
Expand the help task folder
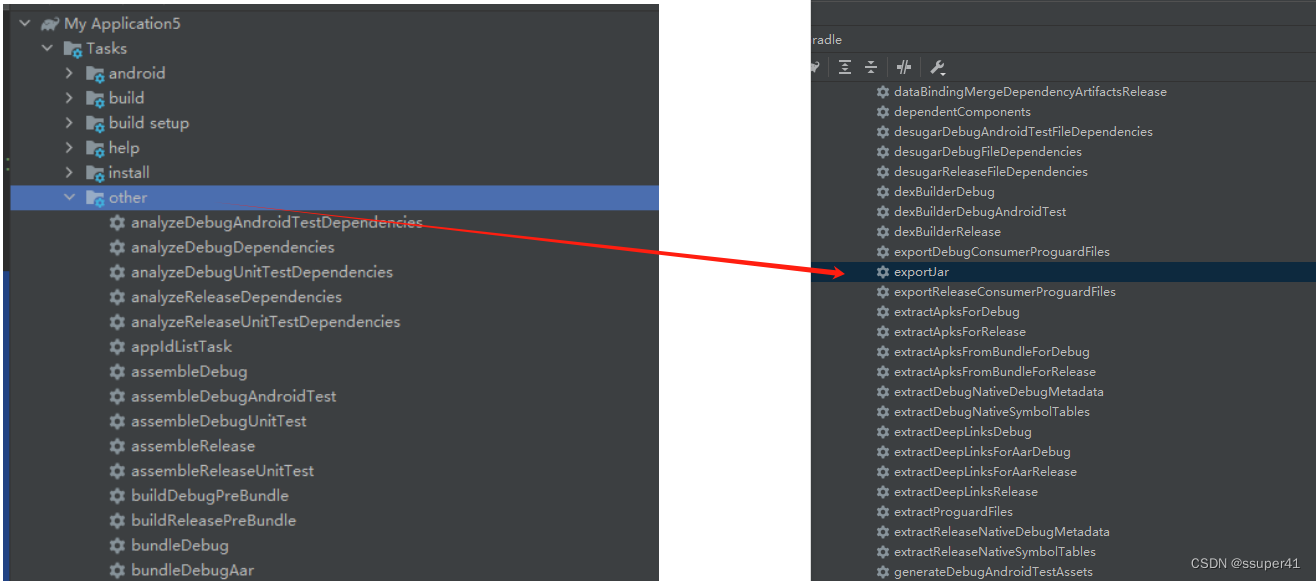tap(69, 148)
